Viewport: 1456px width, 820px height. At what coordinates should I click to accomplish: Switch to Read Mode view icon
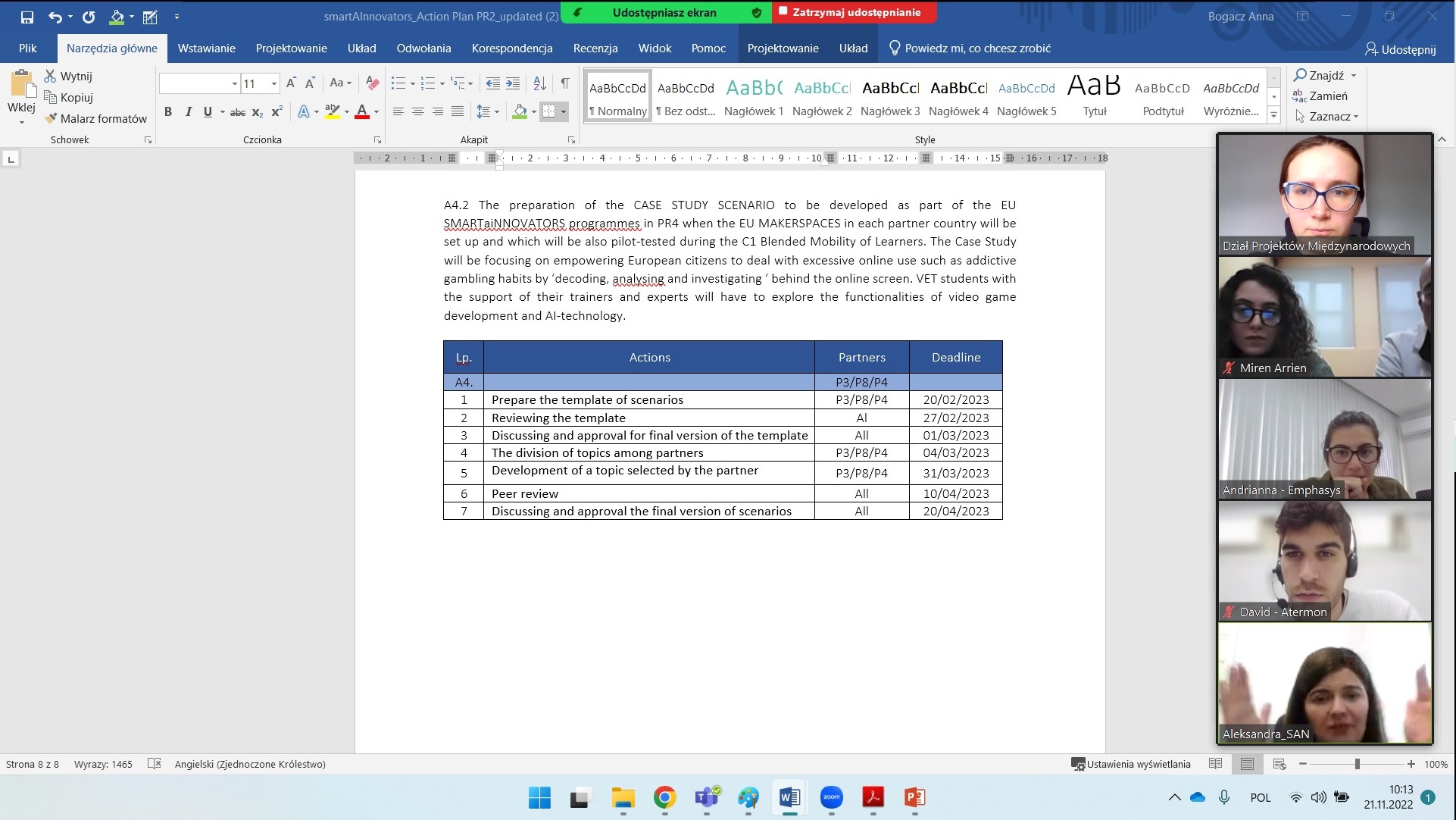(1215, 764)
